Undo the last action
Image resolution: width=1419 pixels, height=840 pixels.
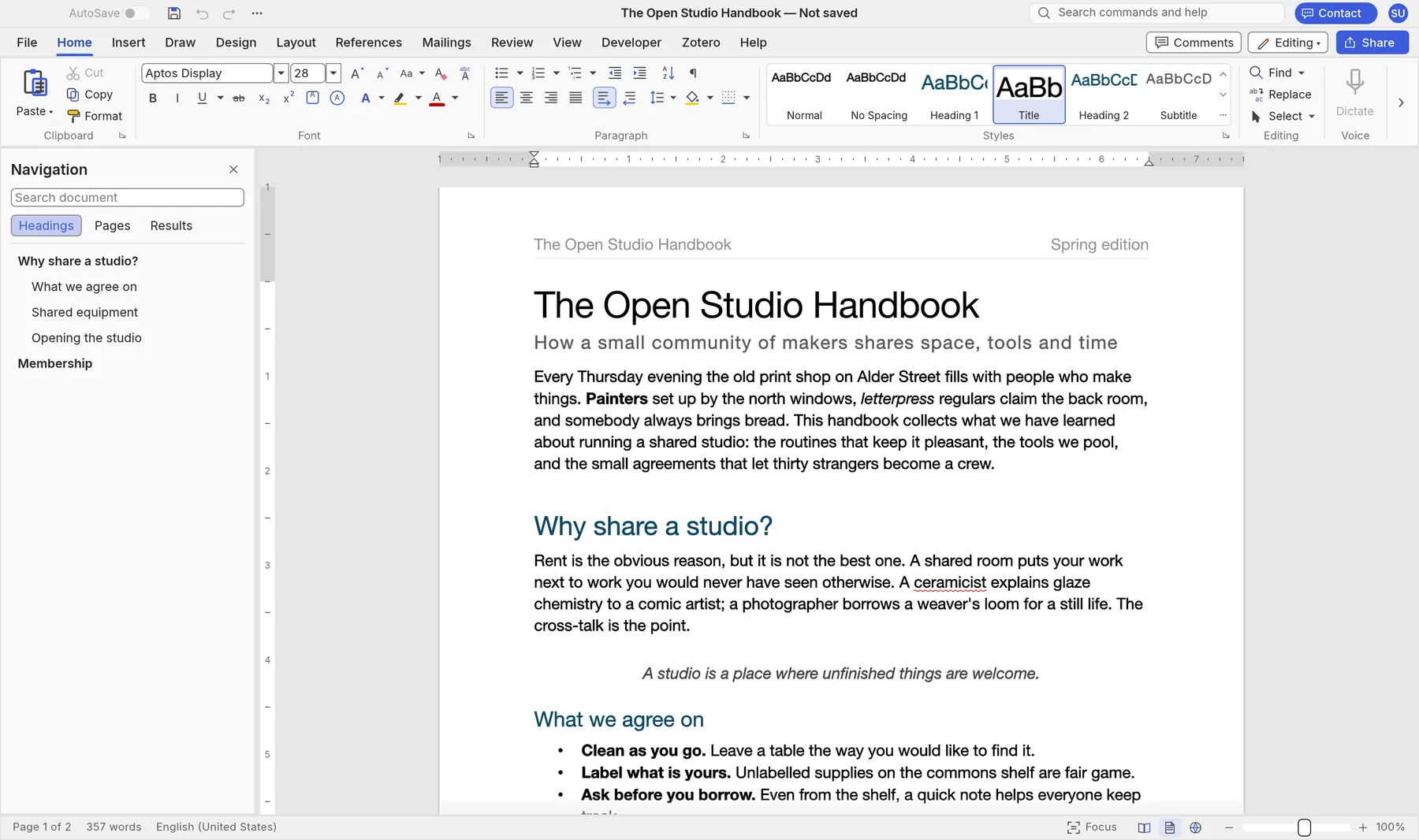[202, 13]
